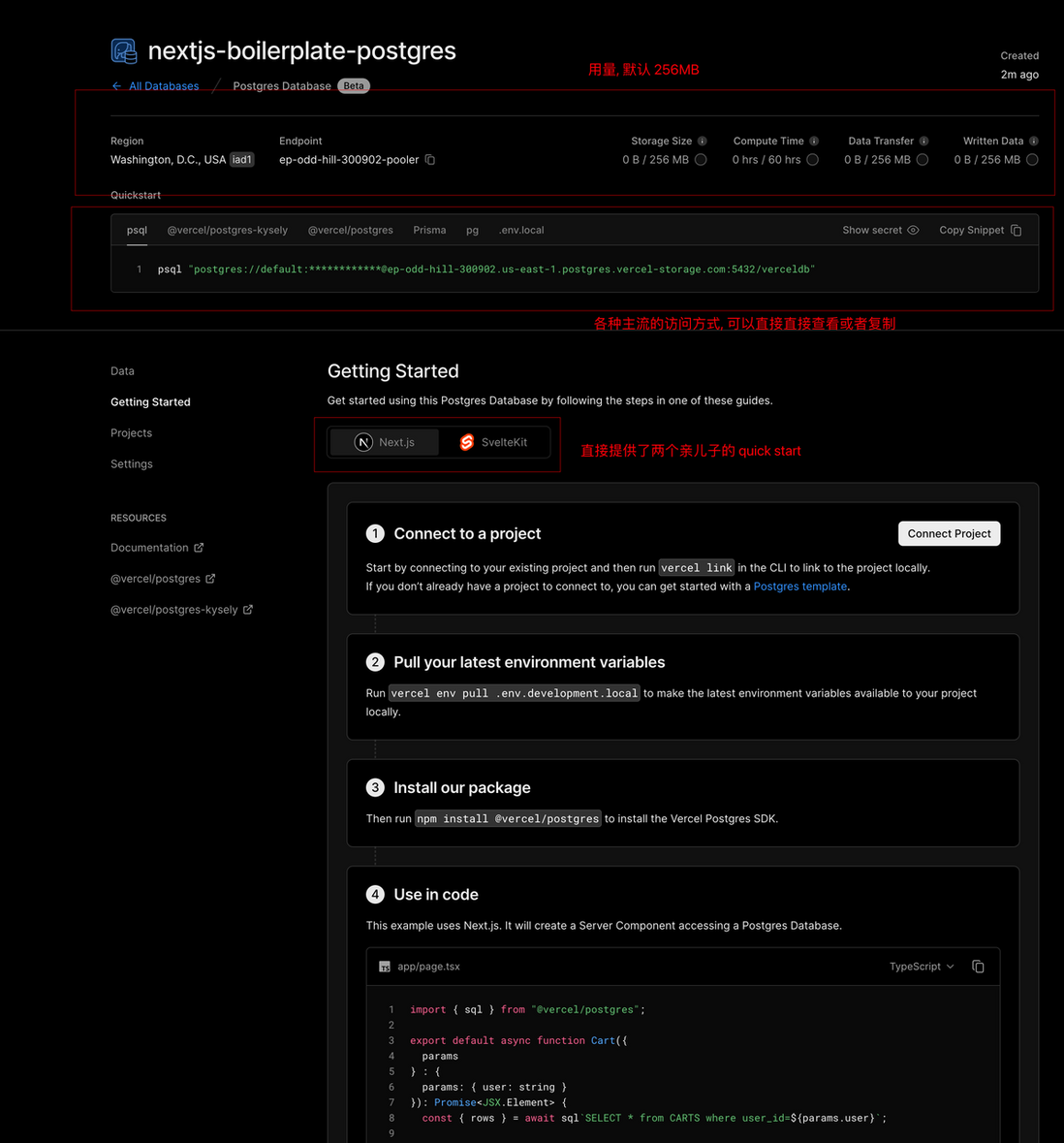This screenshot has width=1064, height=1143.
Task: Select the @vercel/postgres quickstart tab
Action: pyautogui.click(x=351, y=230)
